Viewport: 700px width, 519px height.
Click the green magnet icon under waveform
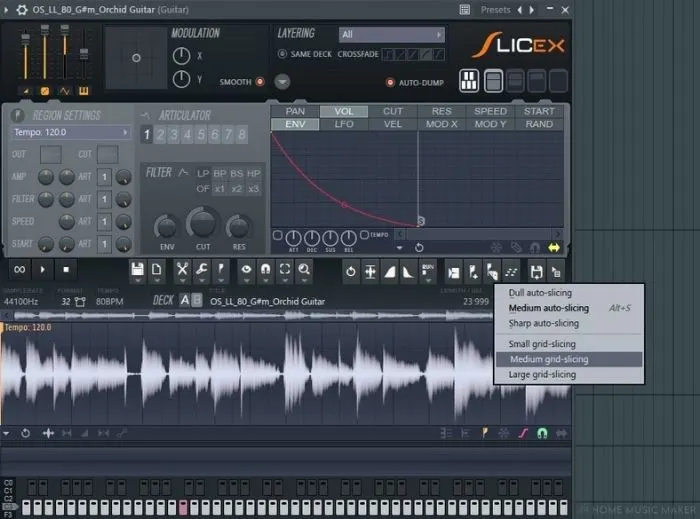click(542, 433)
